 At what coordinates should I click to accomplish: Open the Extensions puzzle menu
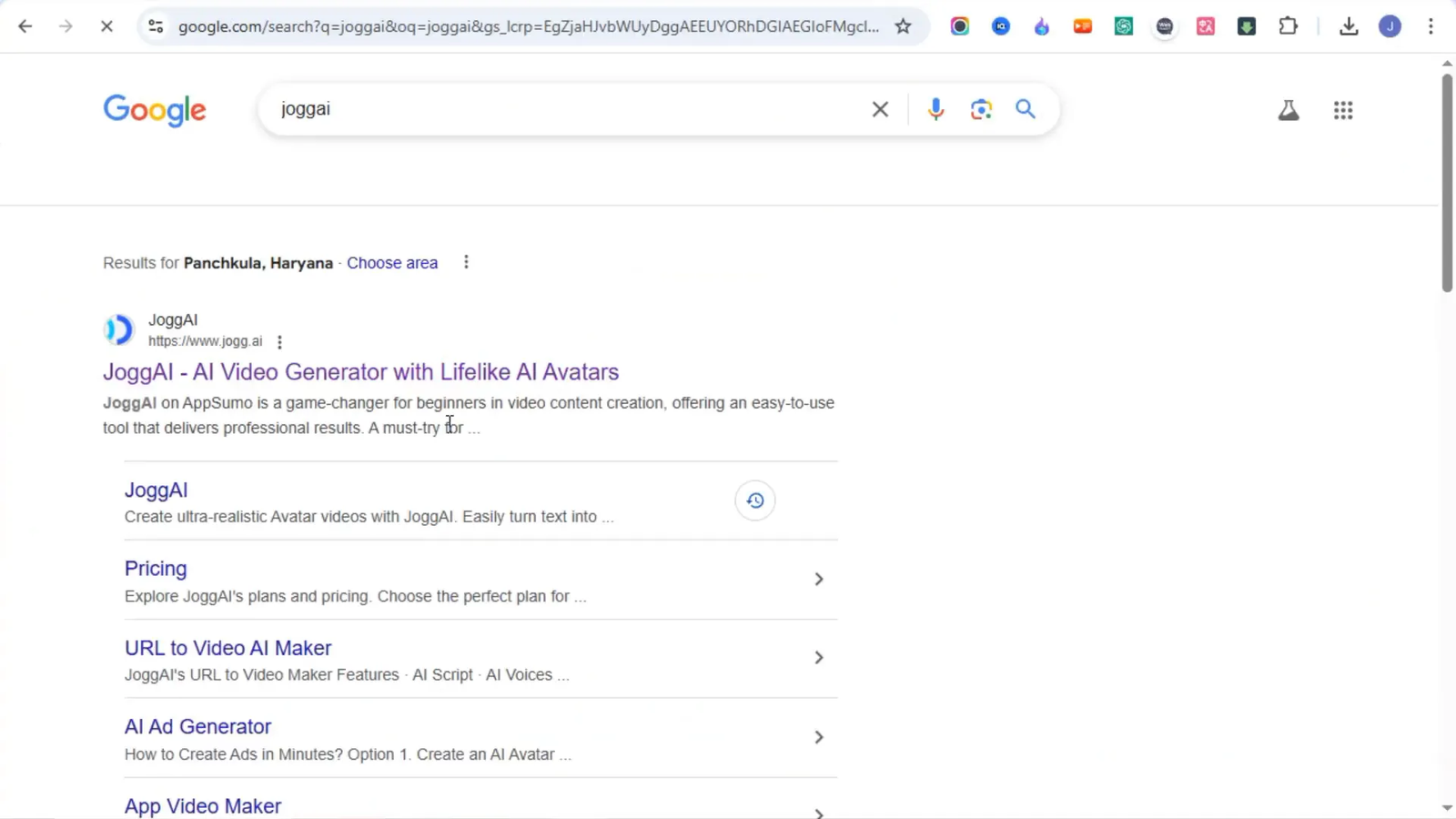tap(1288, 26)
